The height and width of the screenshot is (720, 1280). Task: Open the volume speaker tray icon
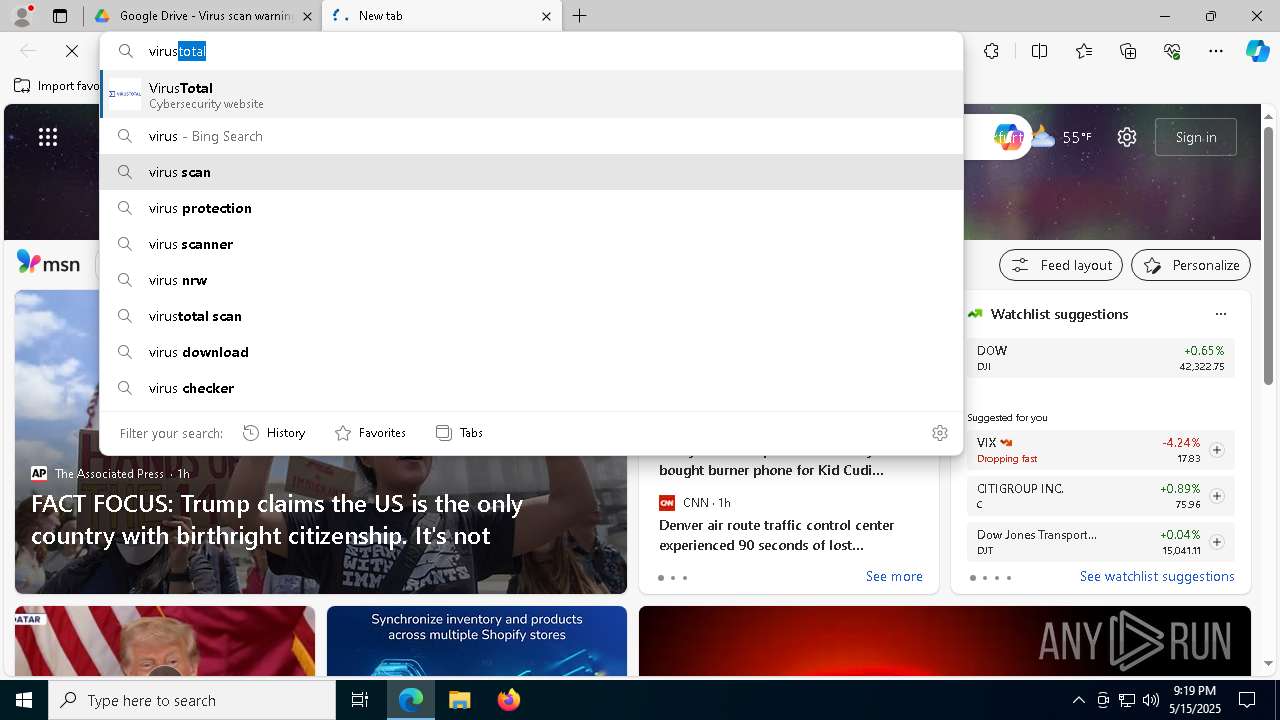[x=1150, y=700]
